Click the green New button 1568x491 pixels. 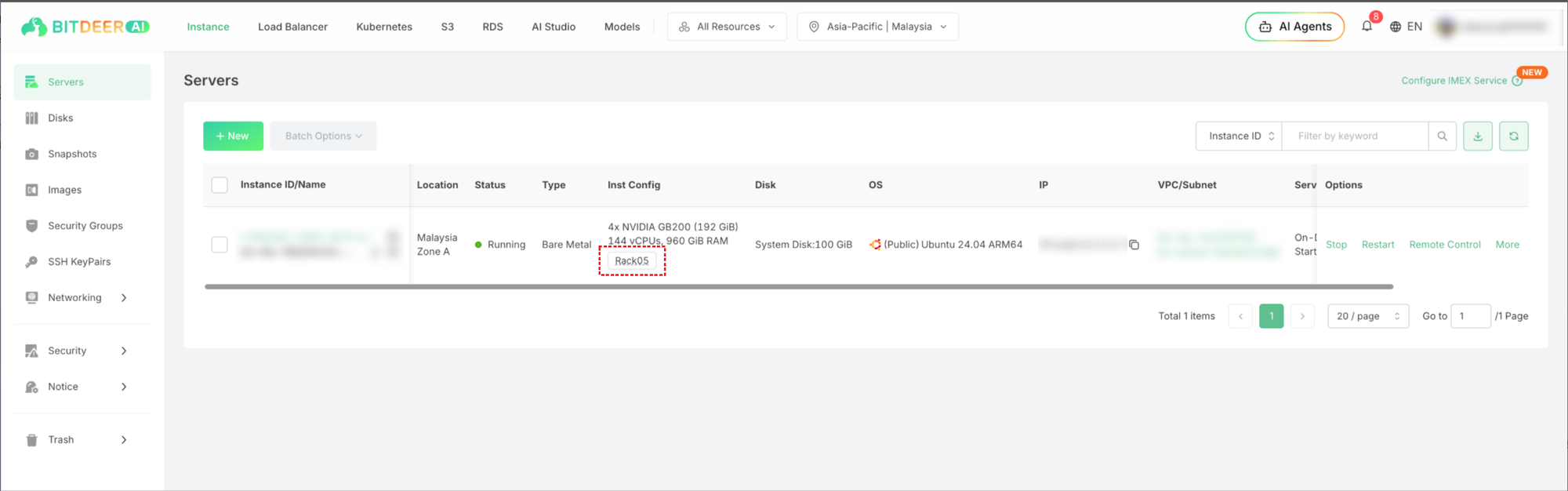pyautogui.click(x=233, y=136)
